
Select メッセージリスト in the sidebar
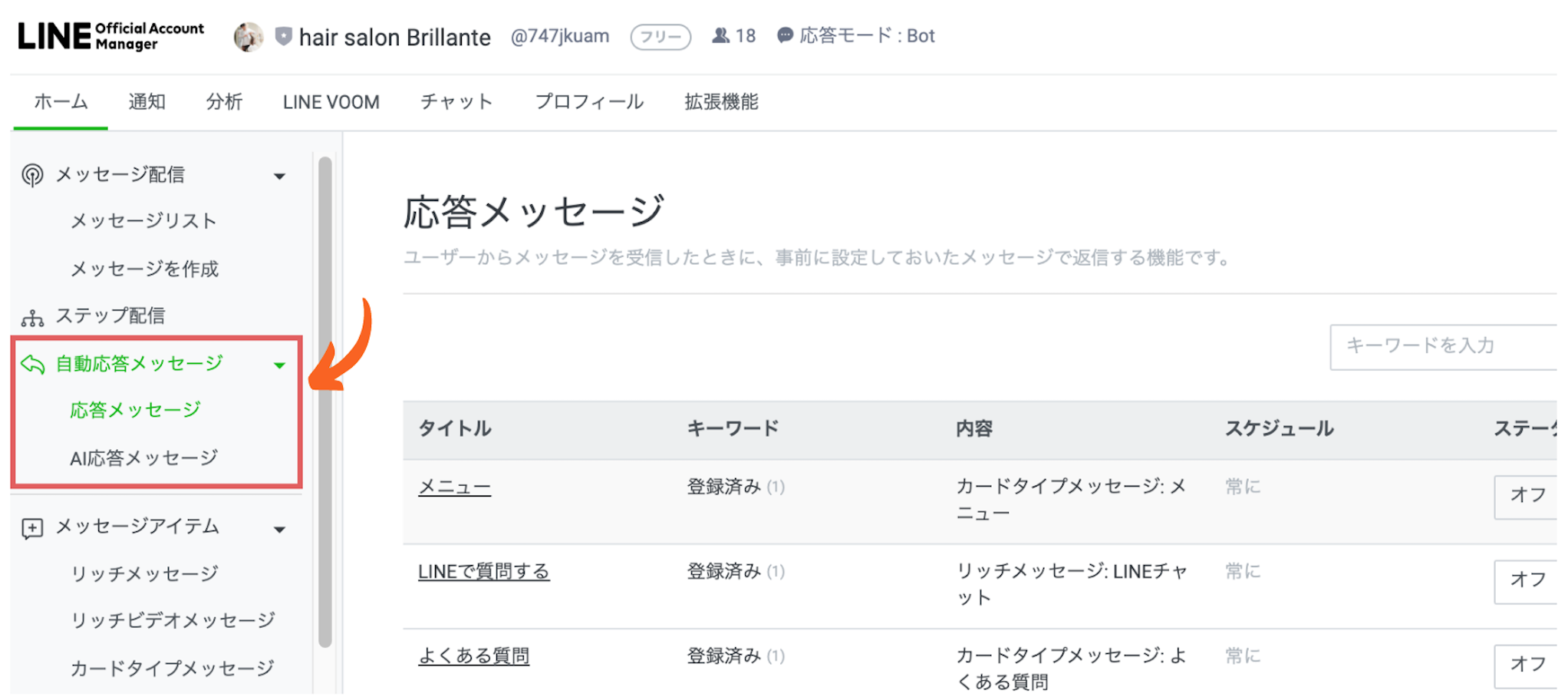[x=143, y=221]
